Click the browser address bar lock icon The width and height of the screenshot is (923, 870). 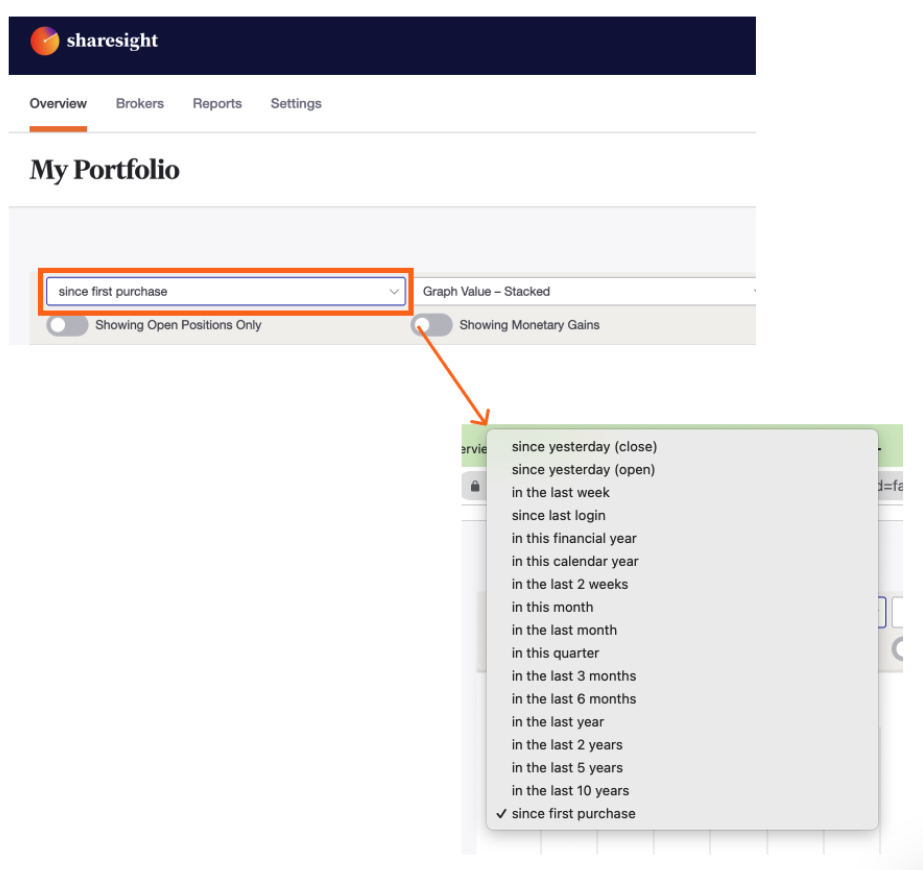click(475, 486)
